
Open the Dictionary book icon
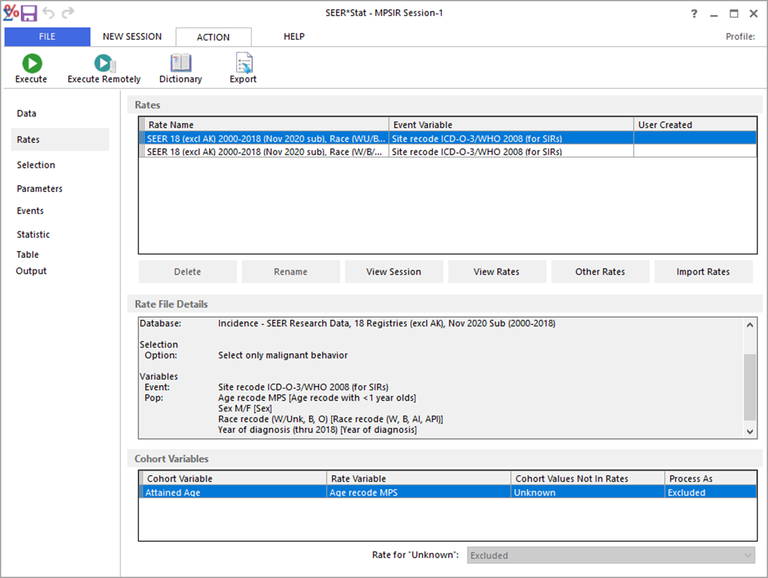(x=180, y=64)
